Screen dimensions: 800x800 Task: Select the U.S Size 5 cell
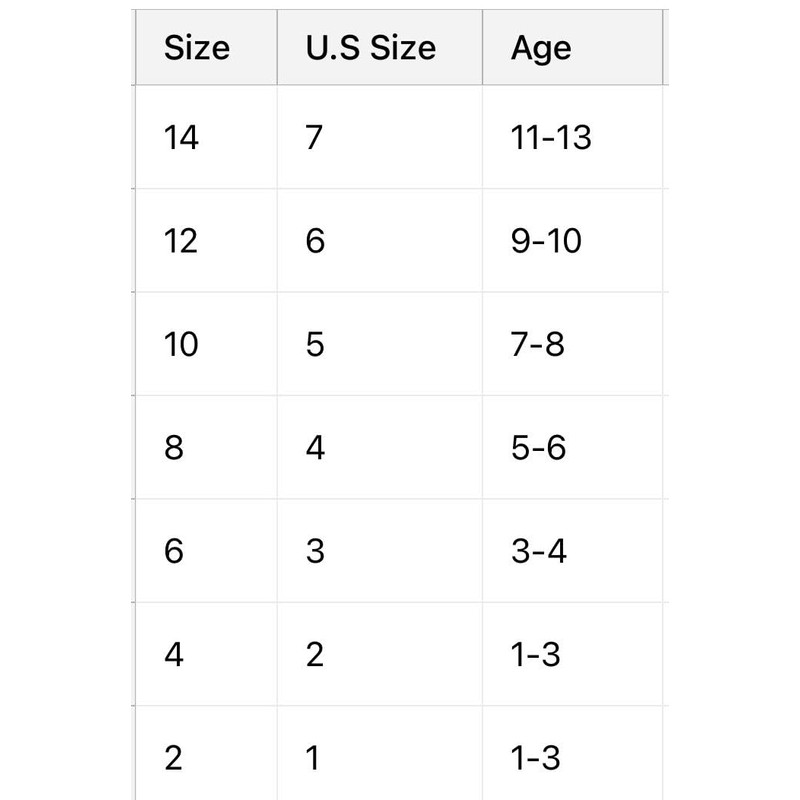315,345
